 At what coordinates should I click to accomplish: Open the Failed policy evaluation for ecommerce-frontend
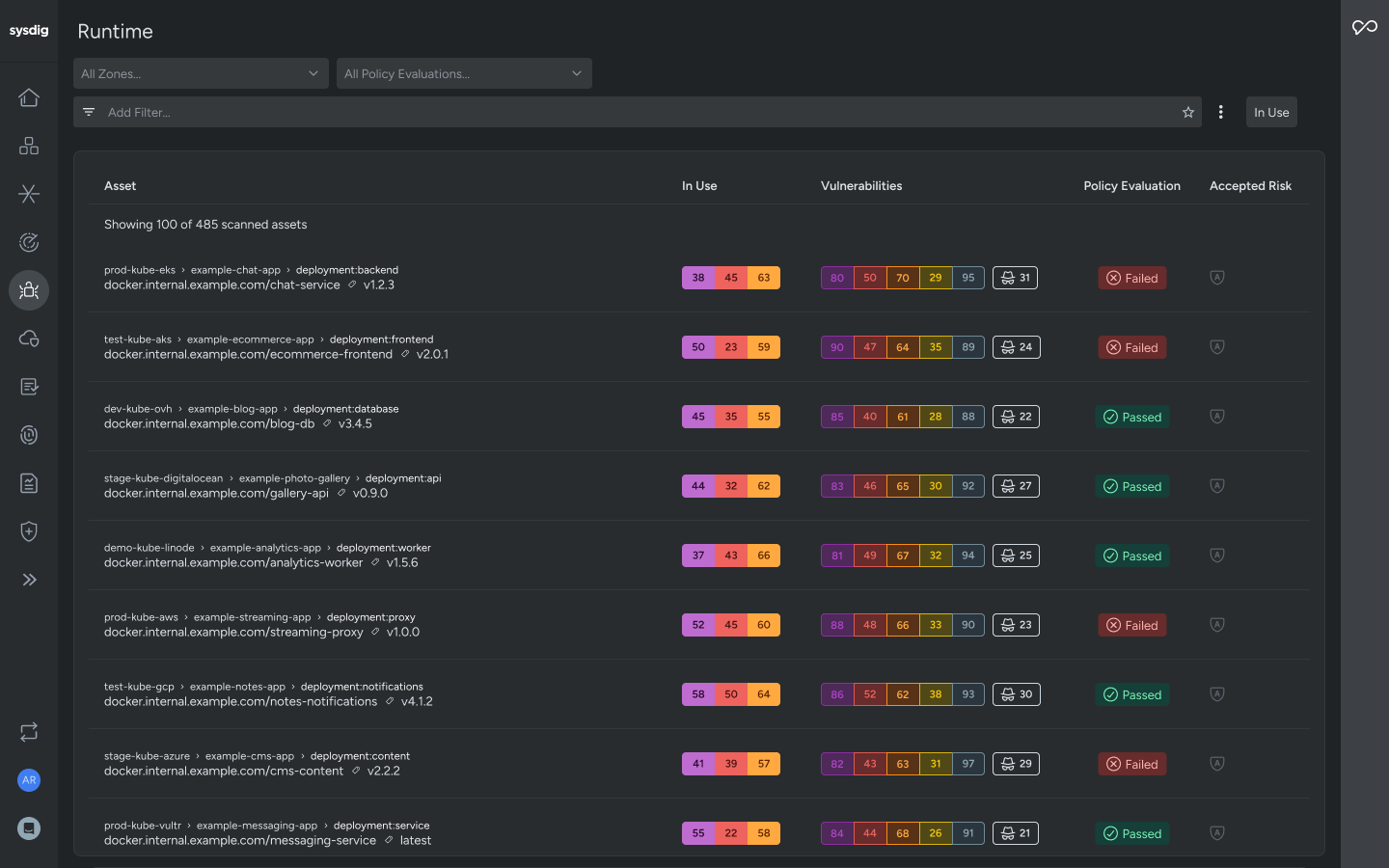click(1132, 347)
